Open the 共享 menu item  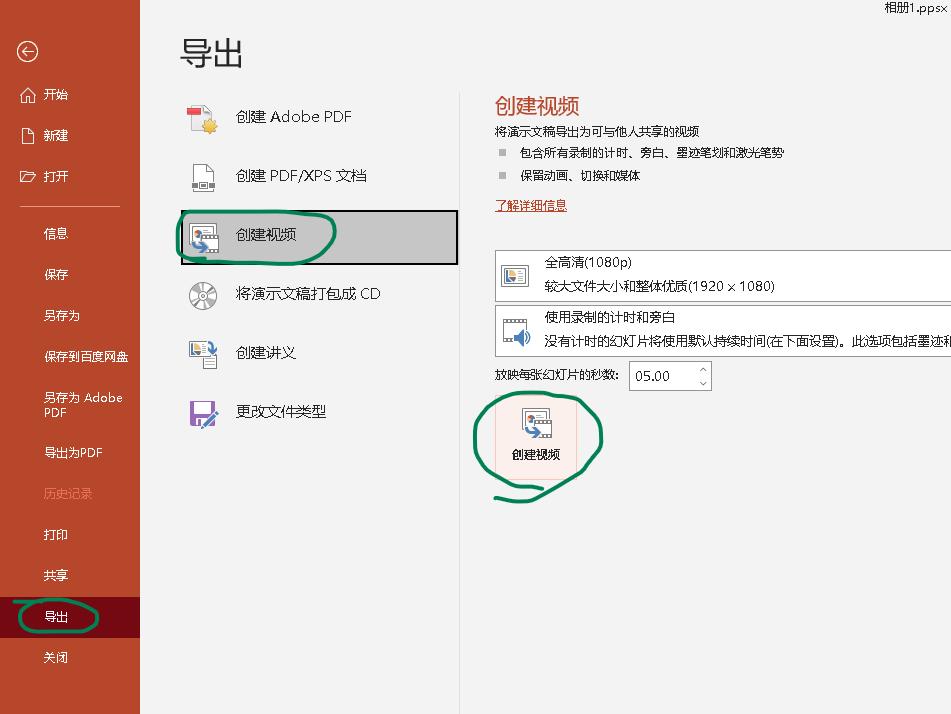point(56,576)
